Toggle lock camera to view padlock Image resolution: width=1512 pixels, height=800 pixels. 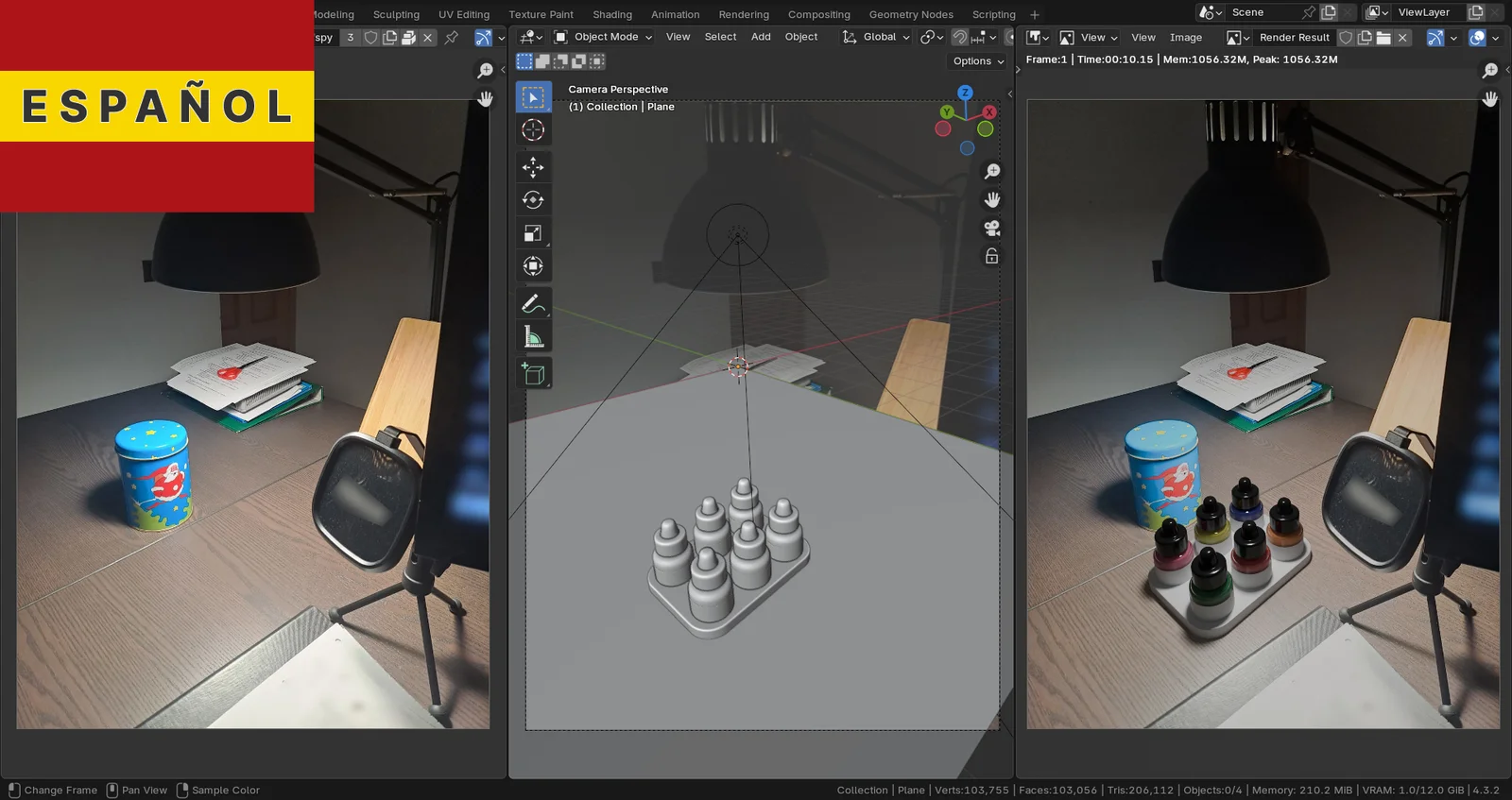pyautogui.click(x=991, y=256)
